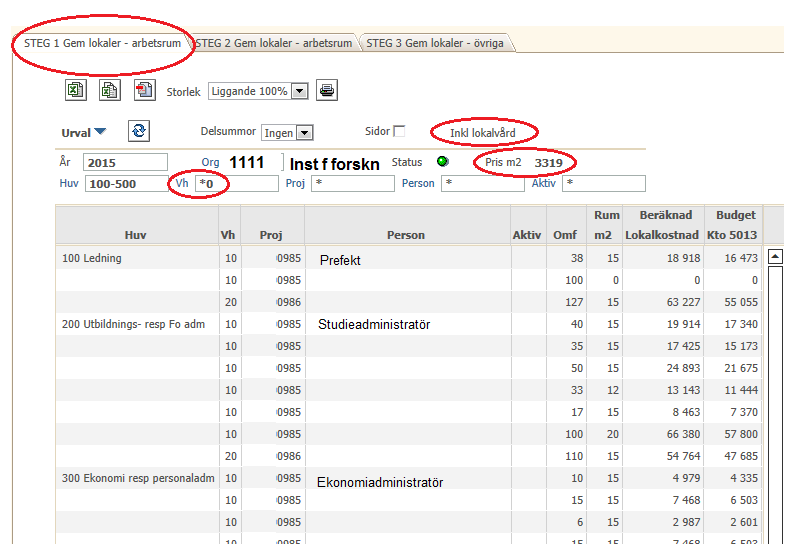
Task: Select the 300 Ekonomi resp personaladm row
Action: pyautogui.click(x=138, y=478)
